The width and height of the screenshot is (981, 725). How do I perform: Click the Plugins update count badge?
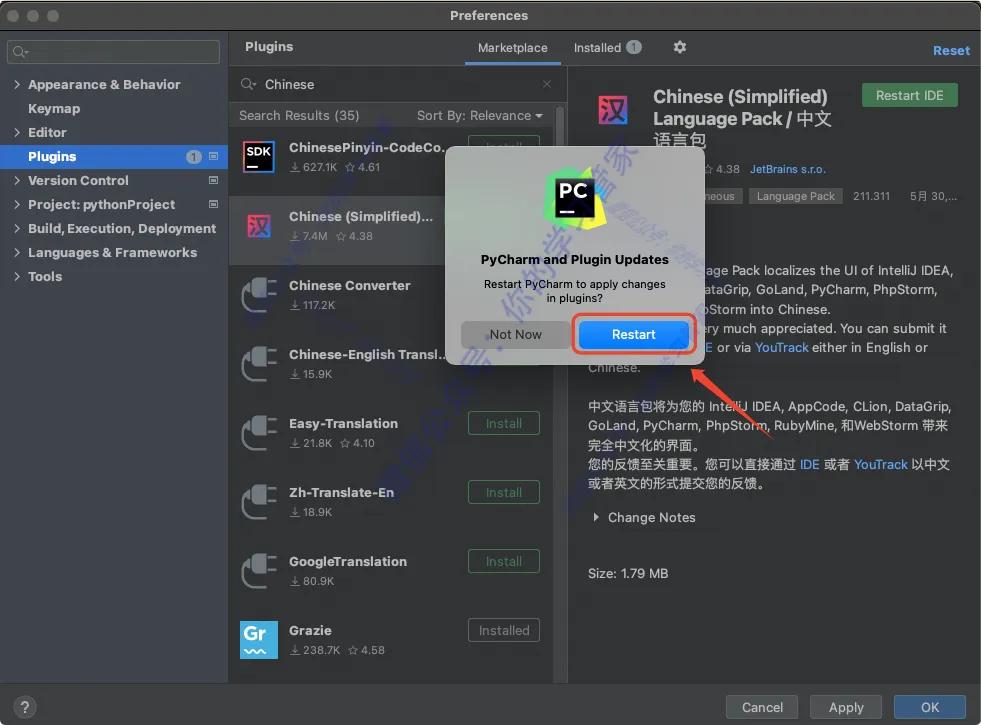193,156
